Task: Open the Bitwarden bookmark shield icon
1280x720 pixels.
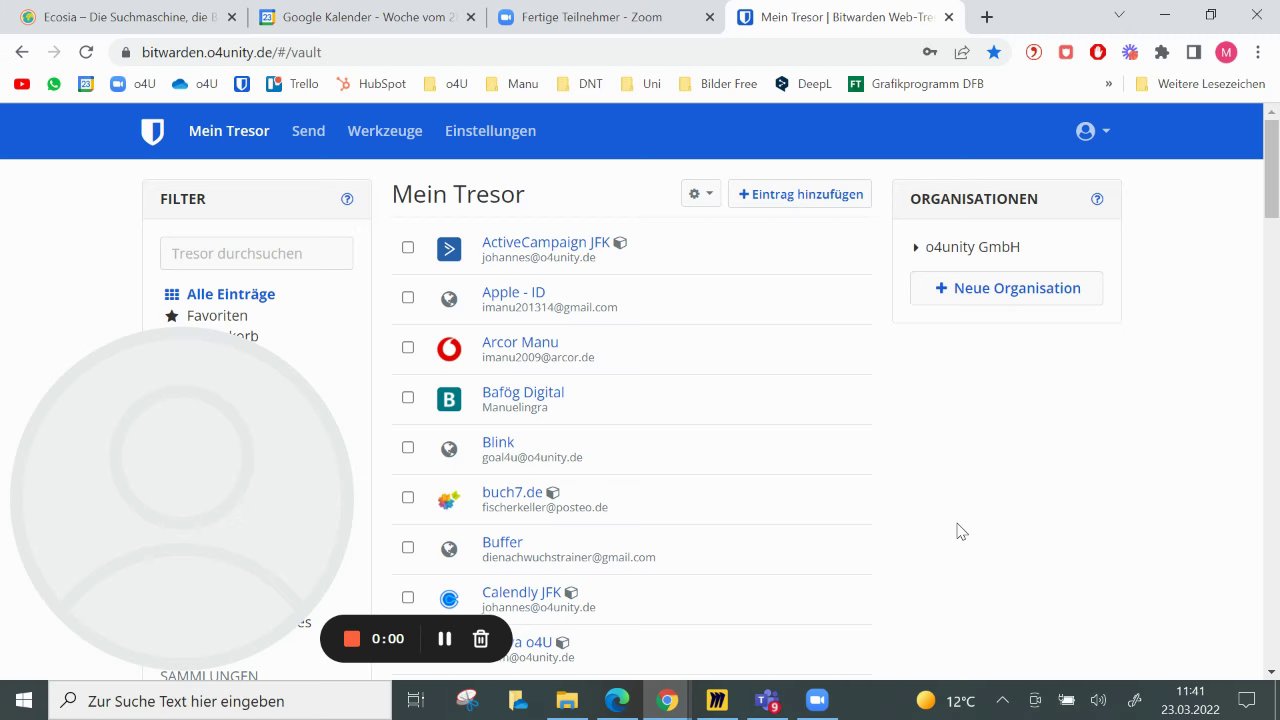Action: click(241, 84)
